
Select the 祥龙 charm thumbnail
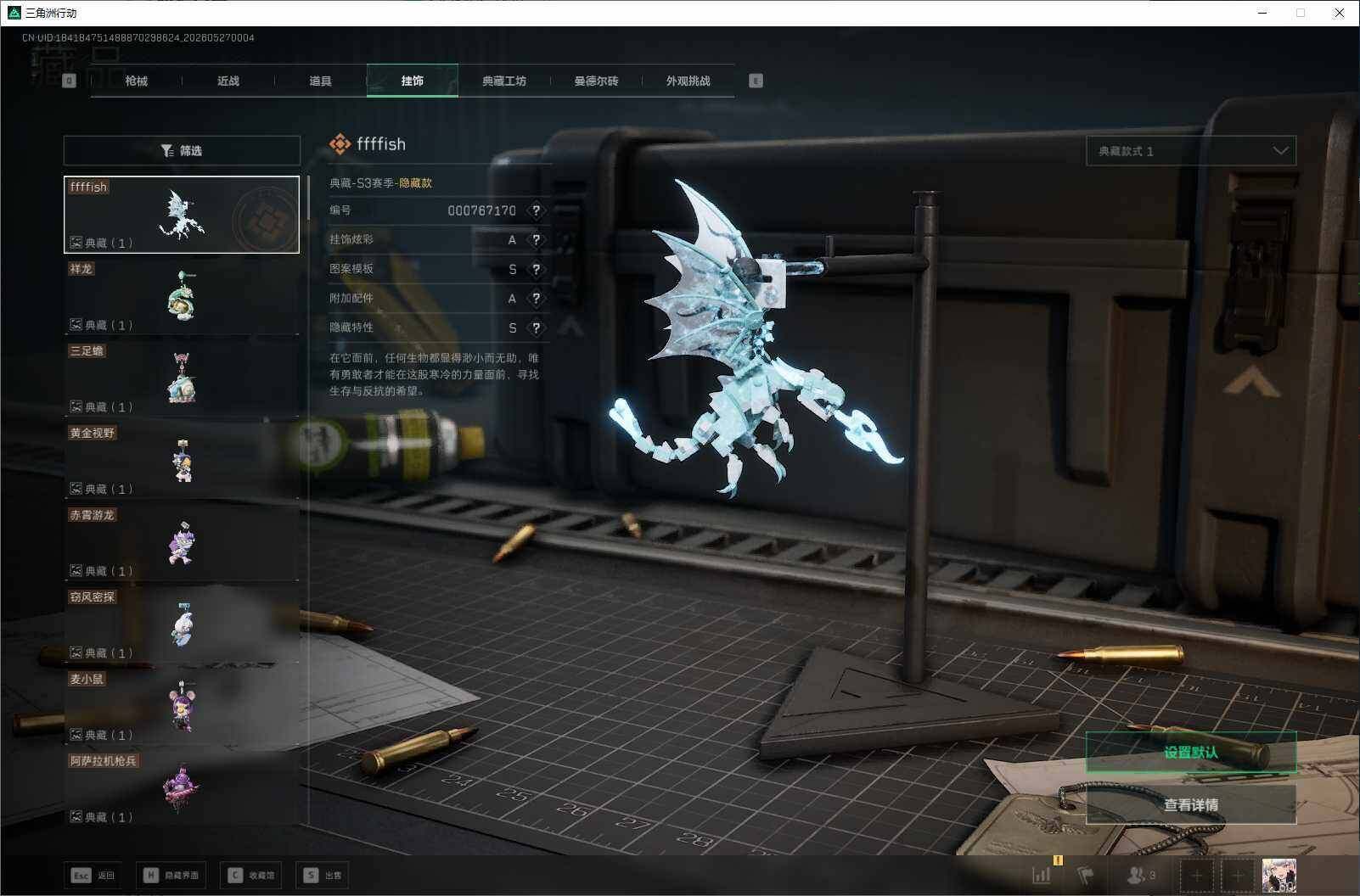point(182,296)
